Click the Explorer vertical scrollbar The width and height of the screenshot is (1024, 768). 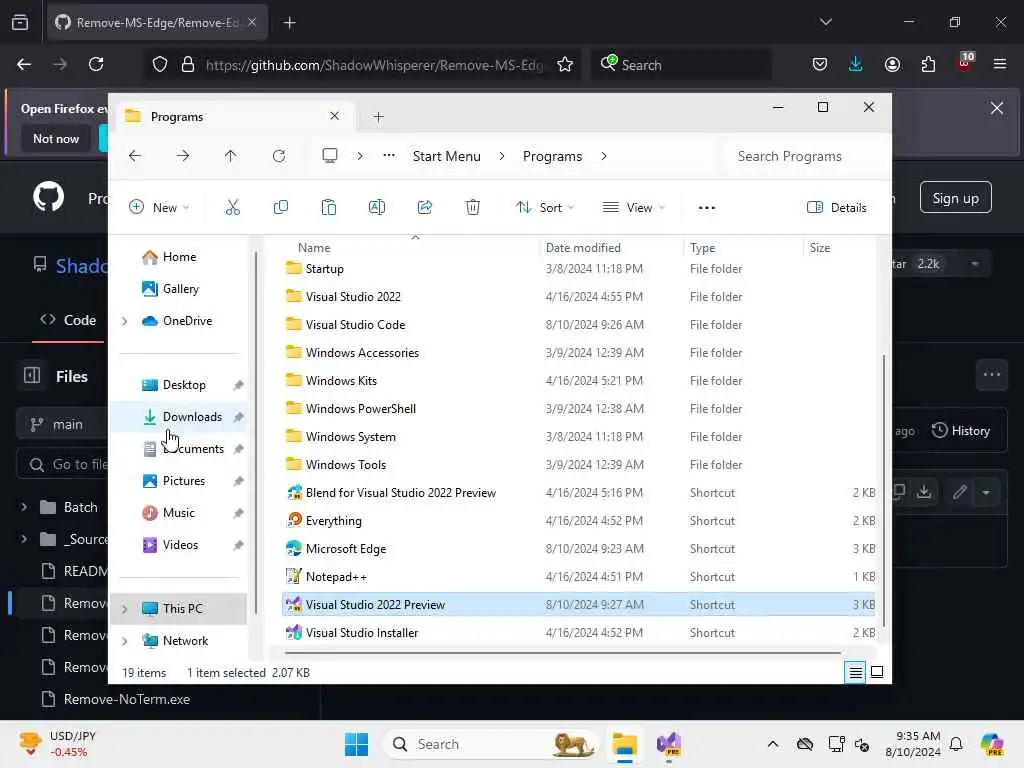[884, 490]
